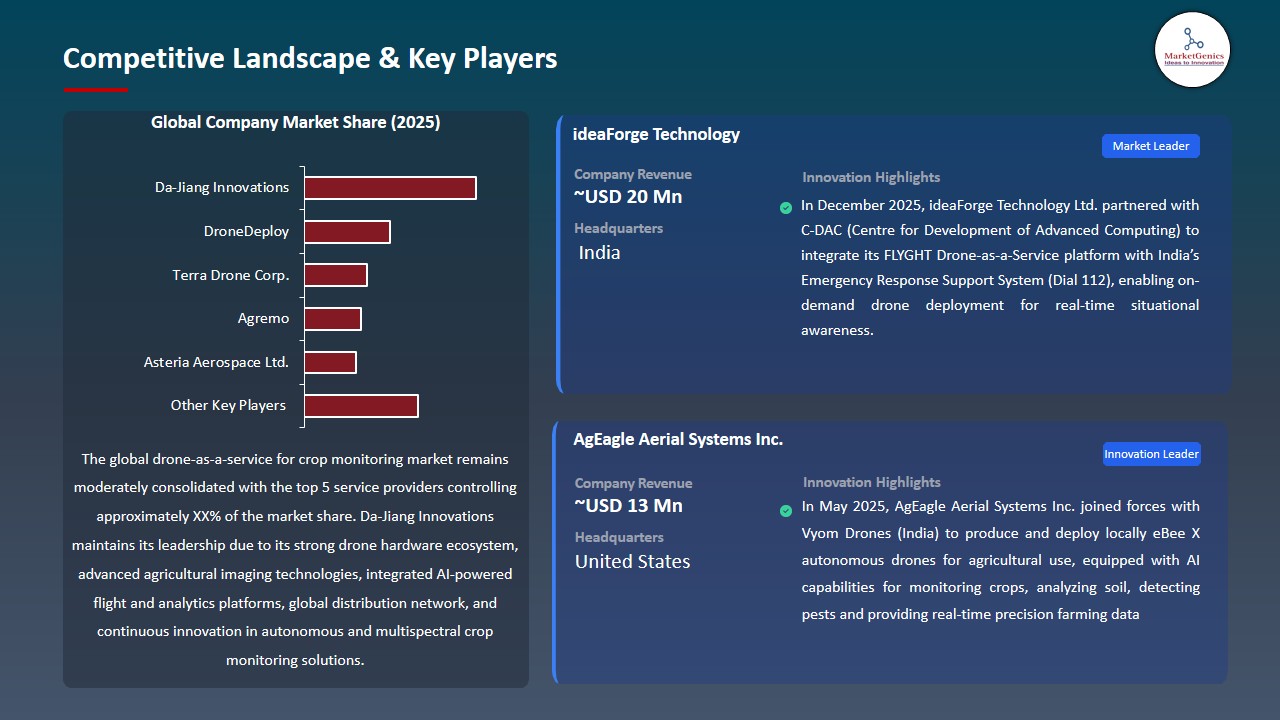Click the ideaForge C-DAC partnership paragraph

click(1000, 268)
